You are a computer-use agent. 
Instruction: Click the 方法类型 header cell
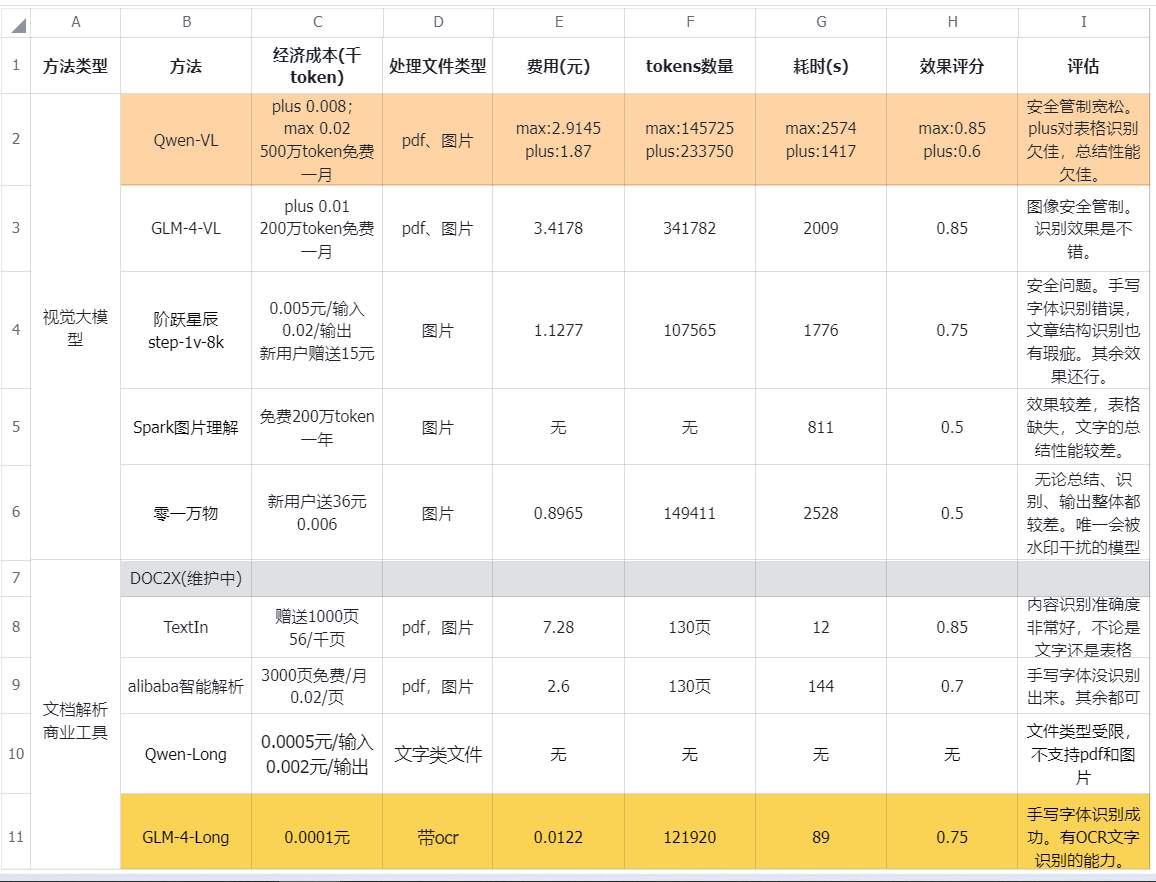point(75,66)
